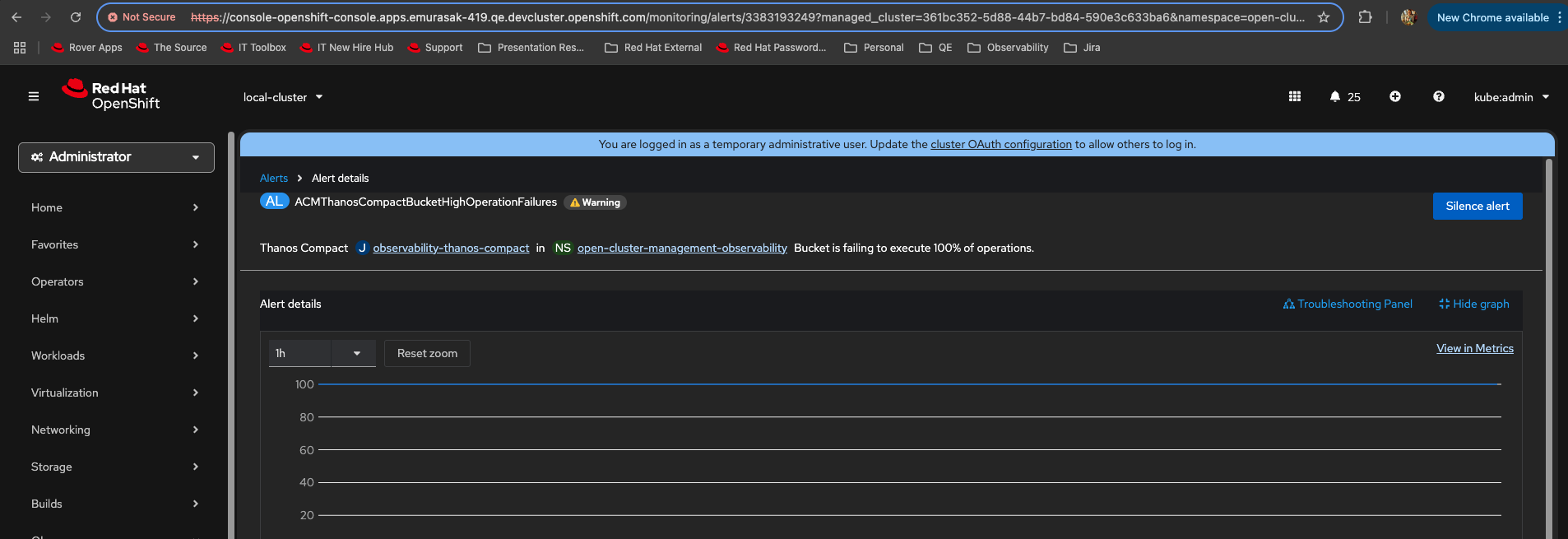Bookmark this page with the star icon
The height and width of the screenshot is (539, 1568).
(x=1324, y=17)
